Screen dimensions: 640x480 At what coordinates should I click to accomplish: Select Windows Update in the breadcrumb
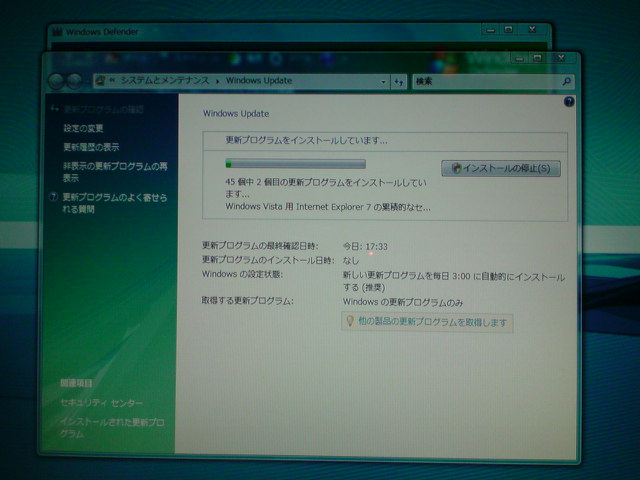(259, 80)
